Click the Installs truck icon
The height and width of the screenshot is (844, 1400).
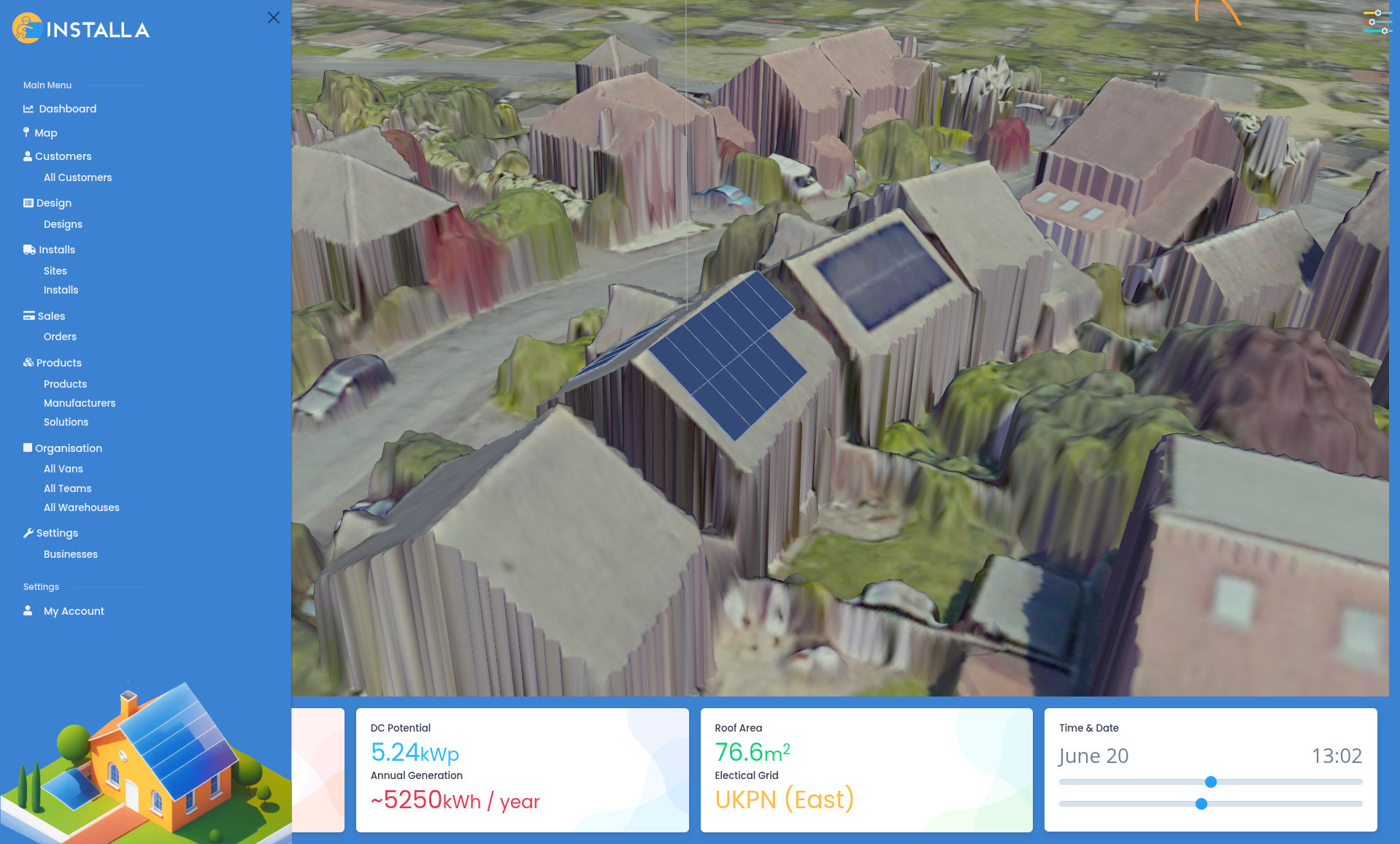29,250
